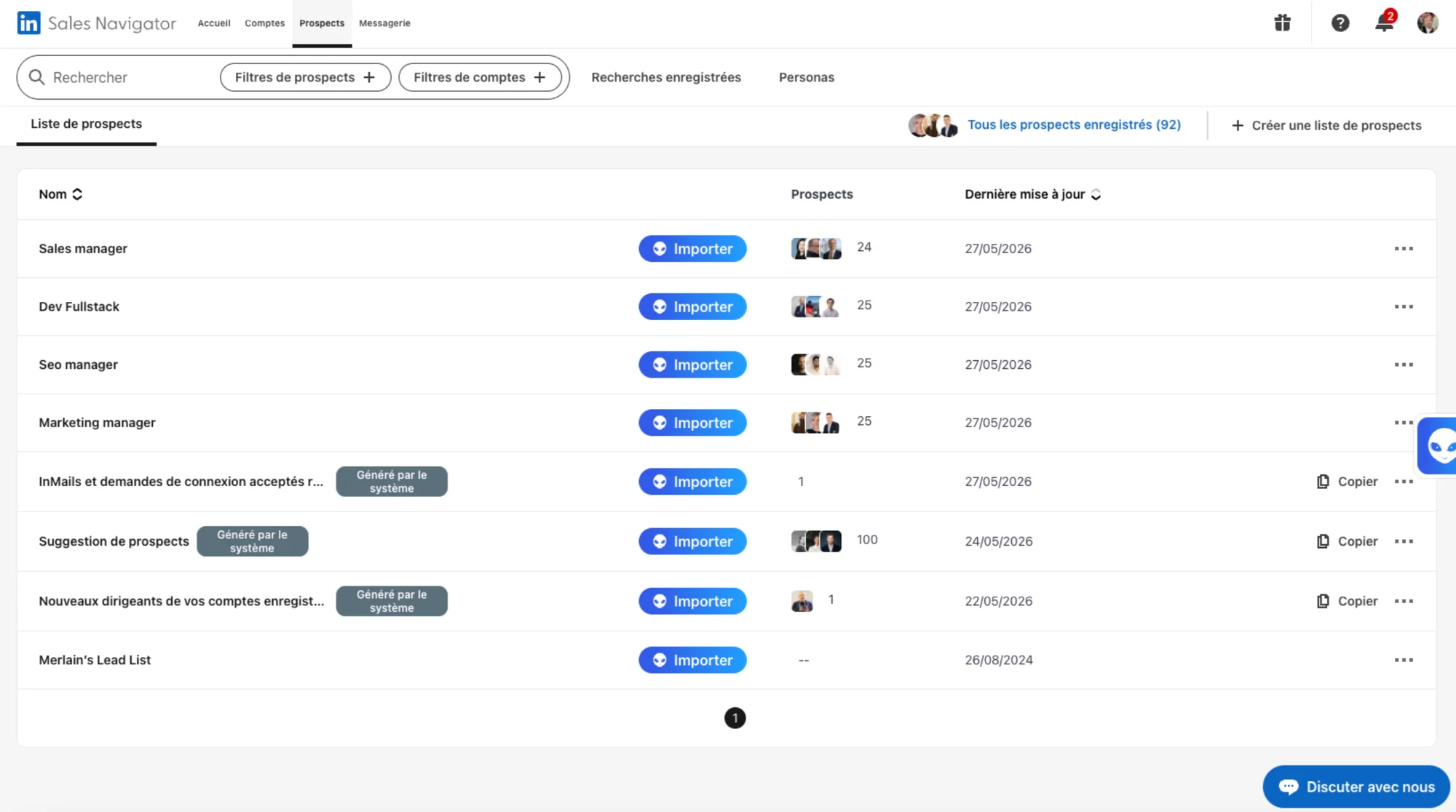
Task: Open Tous les prospects enregistrés (92)
Action: pyautogui.click(x=1074, y=125)
